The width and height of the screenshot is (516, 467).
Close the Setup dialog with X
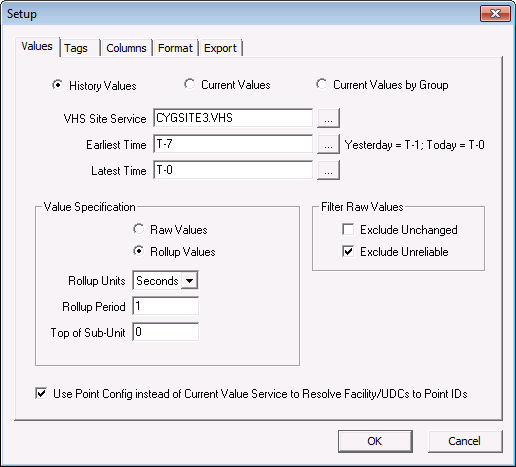(495, 14)
